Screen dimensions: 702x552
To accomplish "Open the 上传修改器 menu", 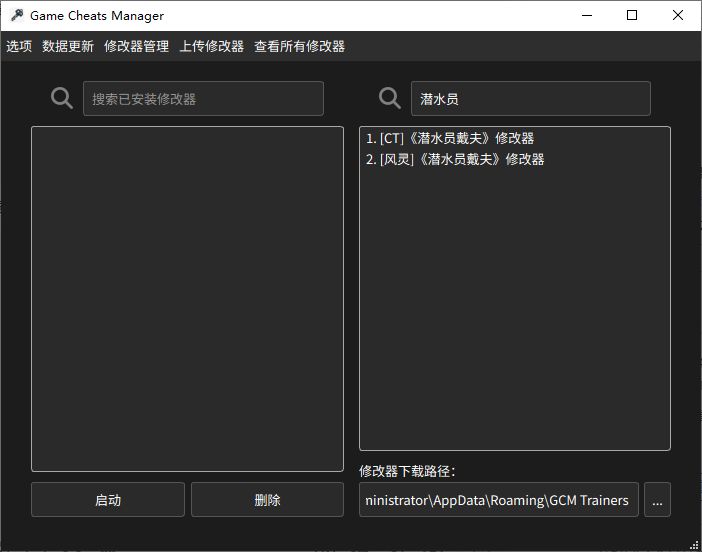I will [211, 46].
